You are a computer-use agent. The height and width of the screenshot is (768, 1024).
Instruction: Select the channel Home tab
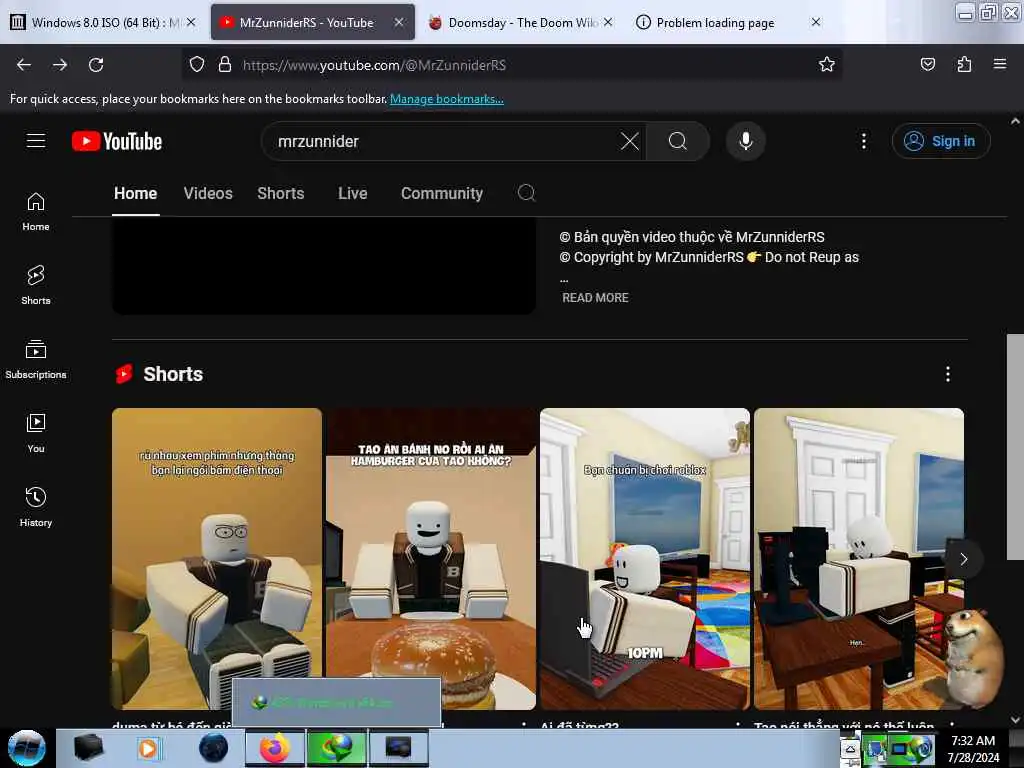136,193
